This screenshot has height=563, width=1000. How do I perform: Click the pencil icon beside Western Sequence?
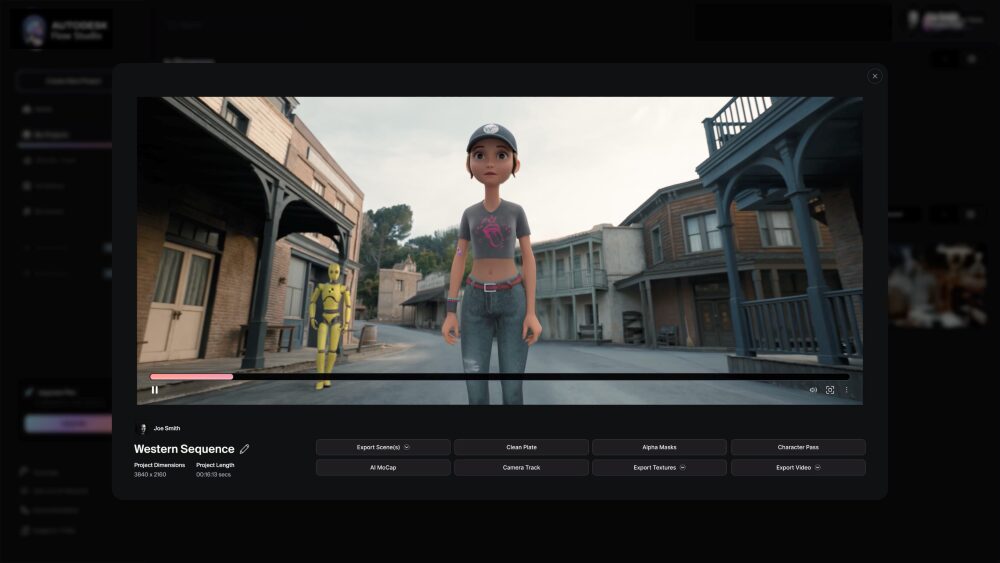pos(245,449)
